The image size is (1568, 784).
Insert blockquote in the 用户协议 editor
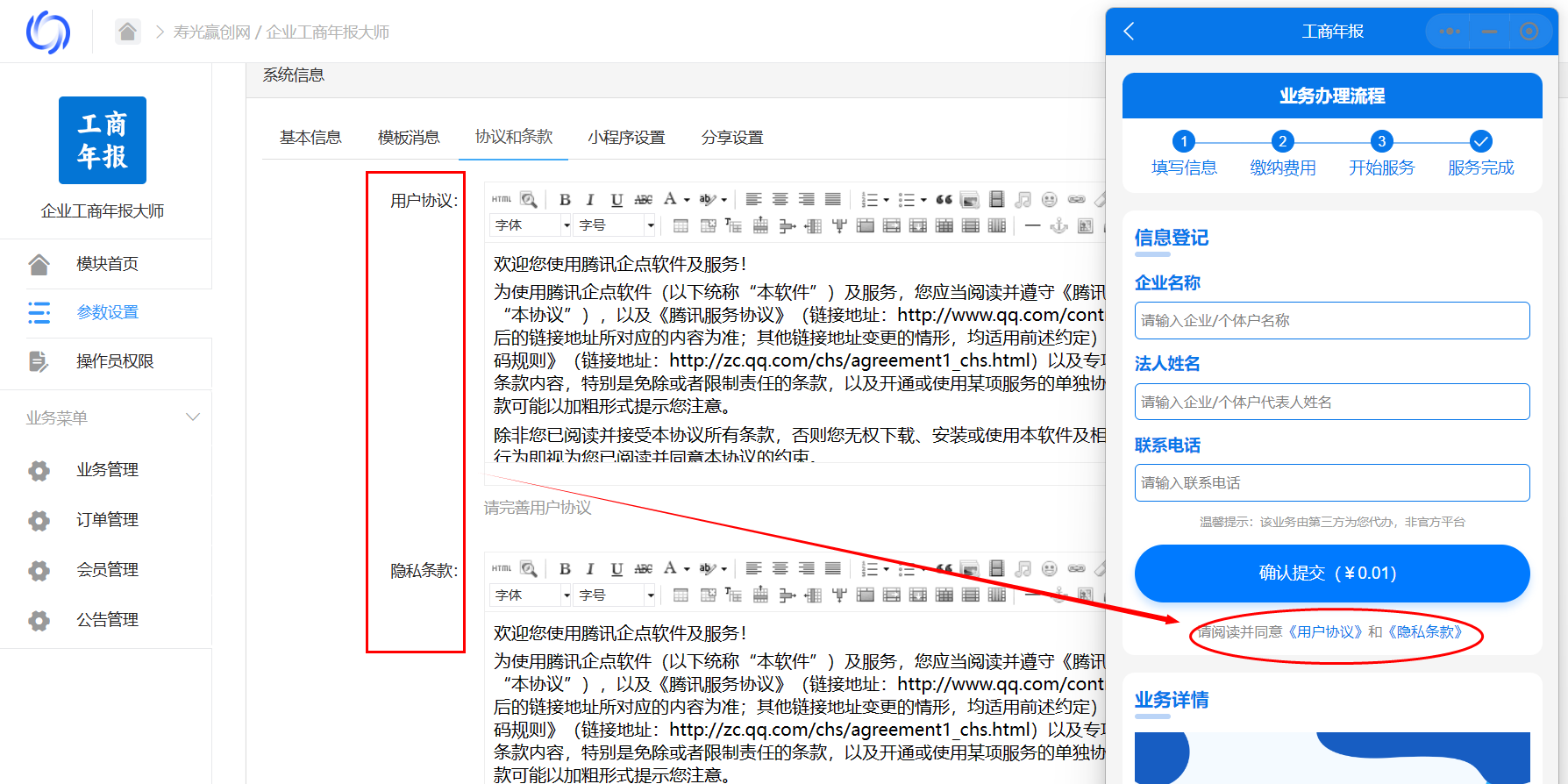944,200
